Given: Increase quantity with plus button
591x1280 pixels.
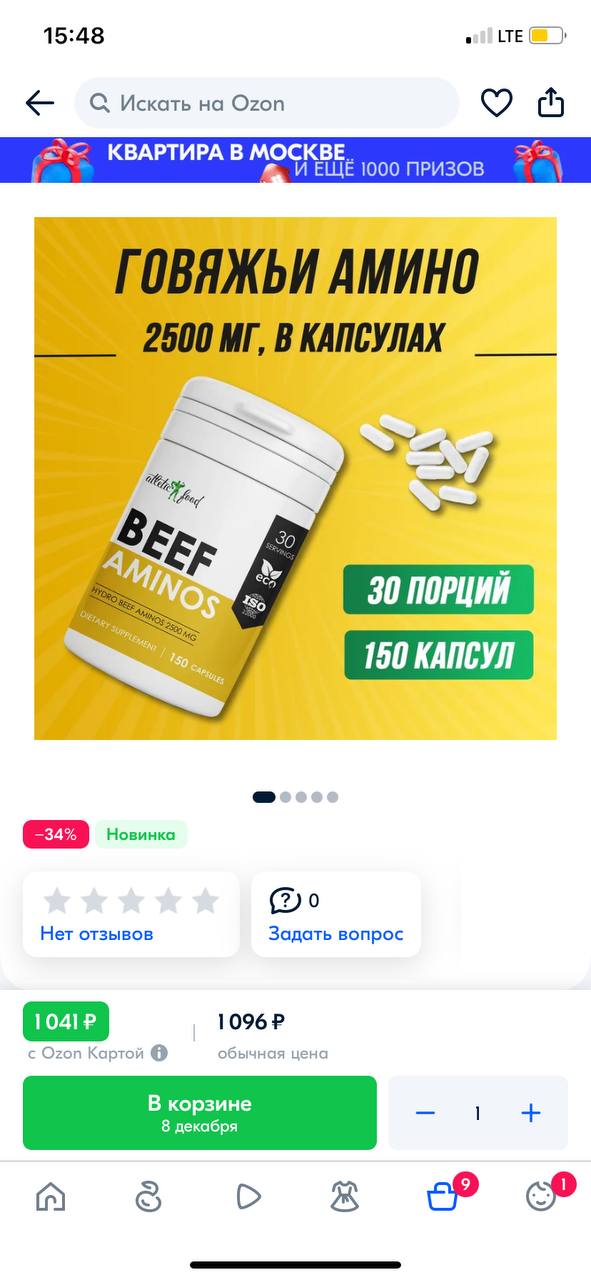Looking at the screenshot, I should pos(531,1113).
